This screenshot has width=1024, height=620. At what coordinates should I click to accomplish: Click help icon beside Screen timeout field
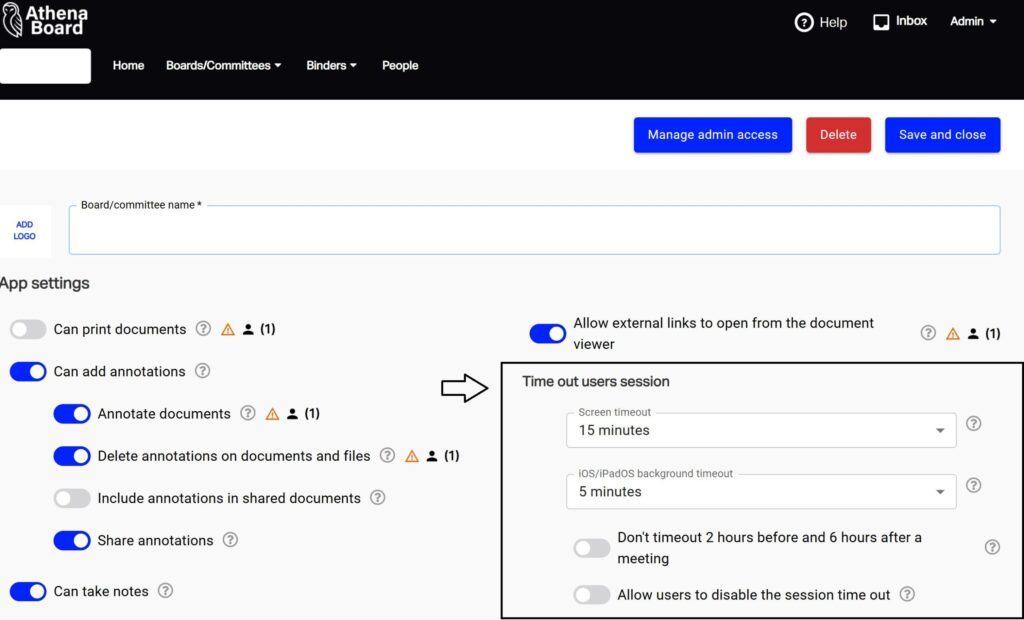pos(973,423)
